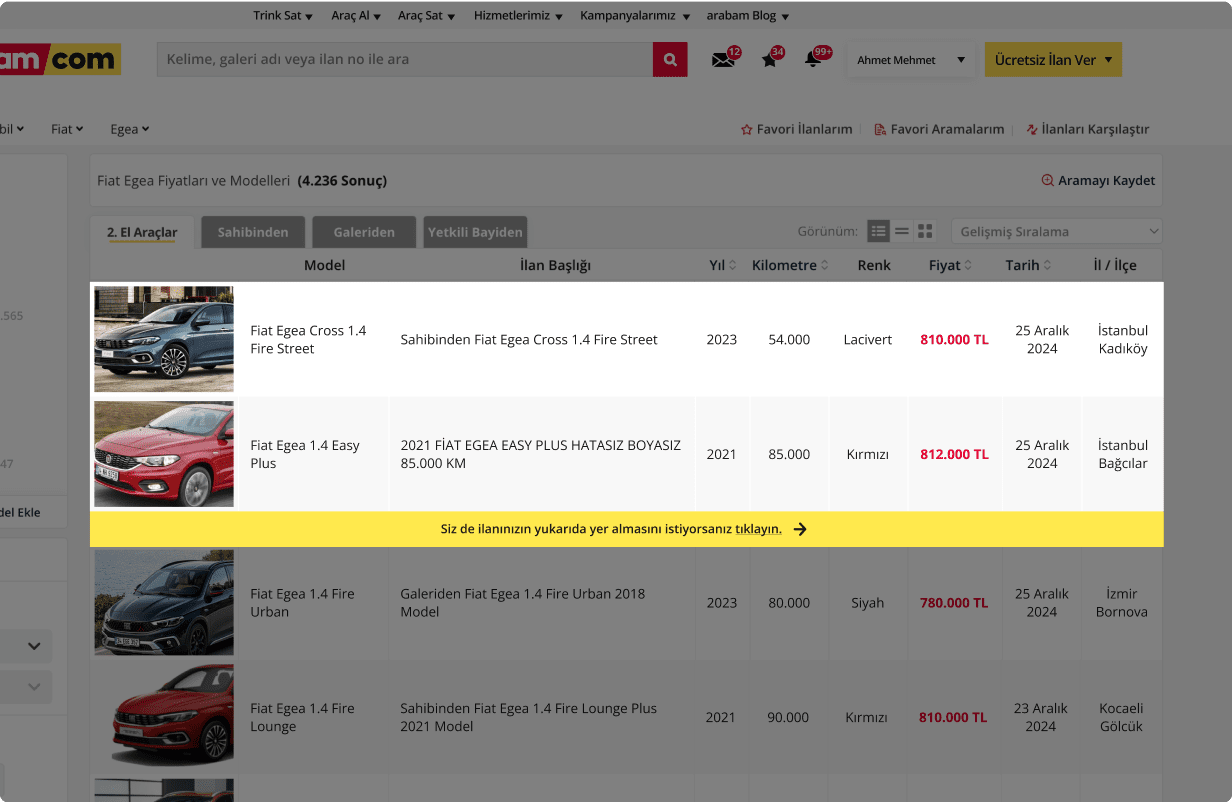Screen dimensions: 1232x802
Task: Click Galeriden Fiat Egea 1.4 Fire Urban title
Action: pos(522,603)
